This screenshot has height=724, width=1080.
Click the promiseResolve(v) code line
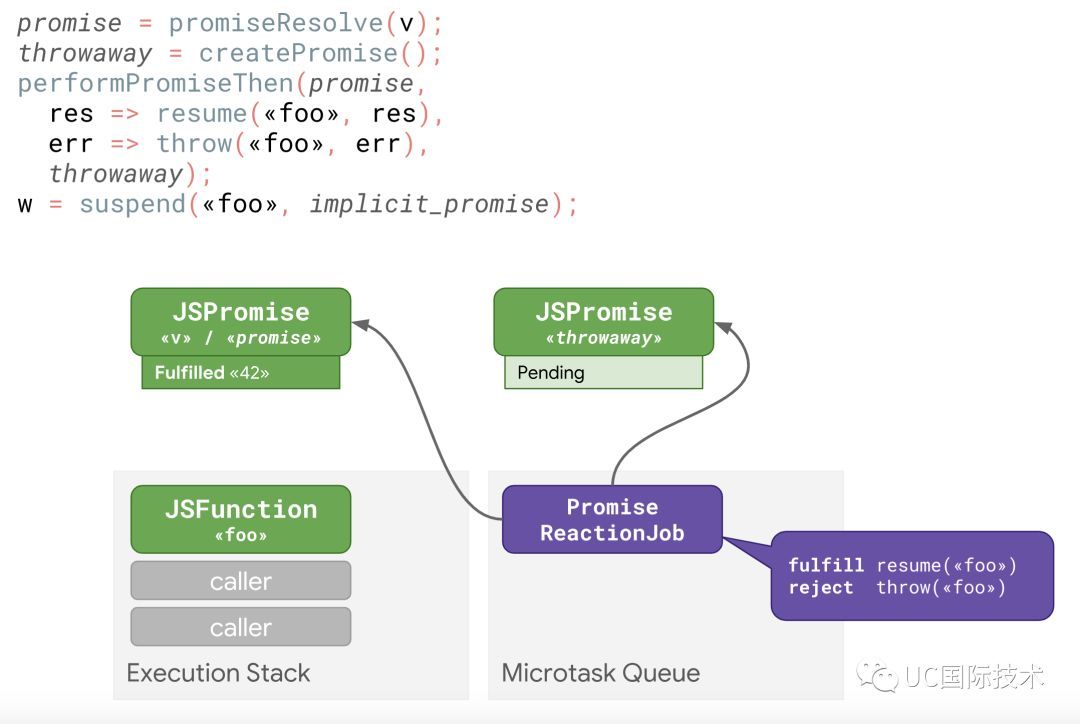point(230,23)
